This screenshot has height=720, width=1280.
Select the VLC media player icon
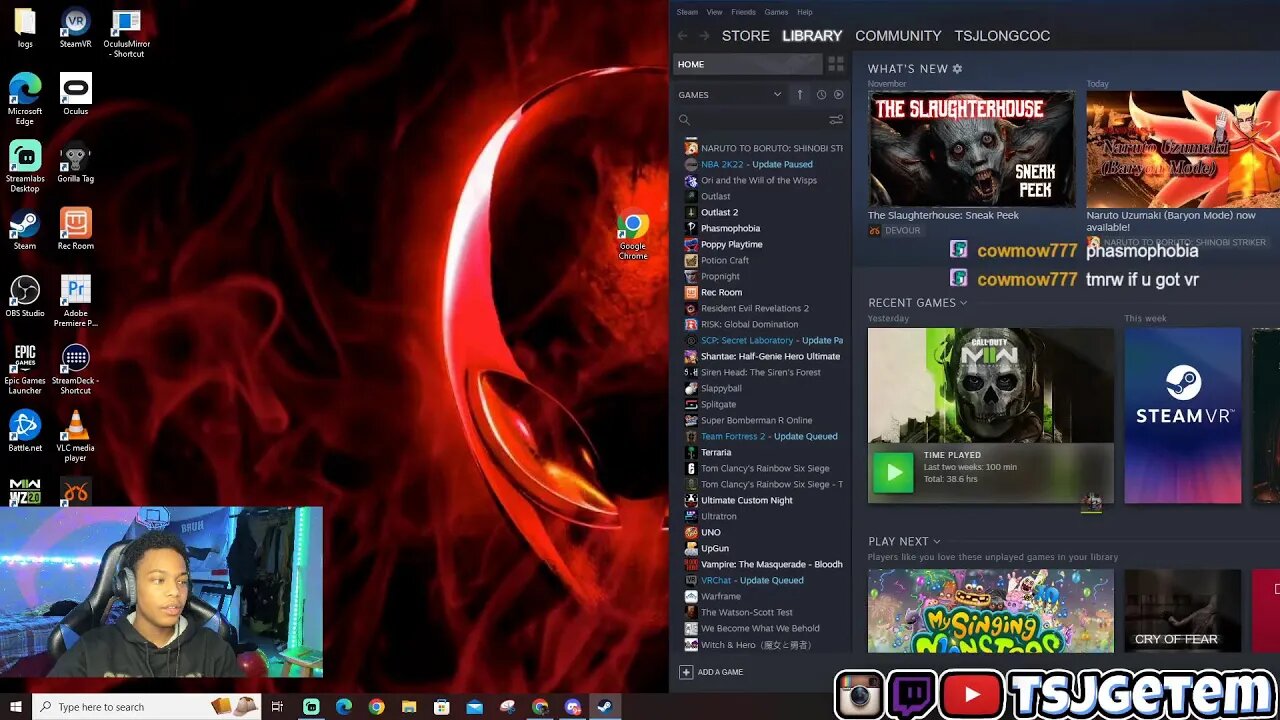(75, 436)
